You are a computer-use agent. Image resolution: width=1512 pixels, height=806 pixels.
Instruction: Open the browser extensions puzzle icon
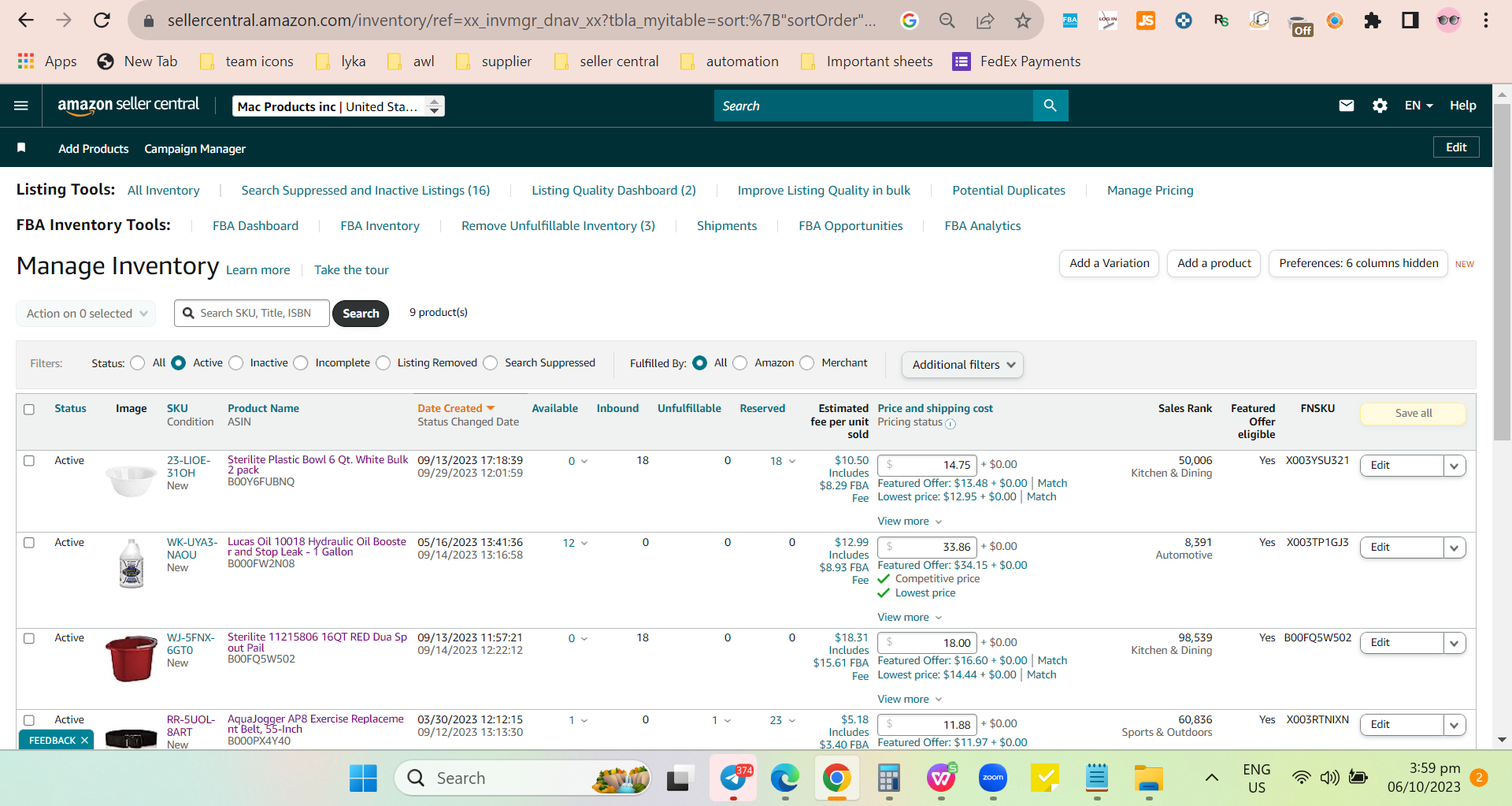1373,20
